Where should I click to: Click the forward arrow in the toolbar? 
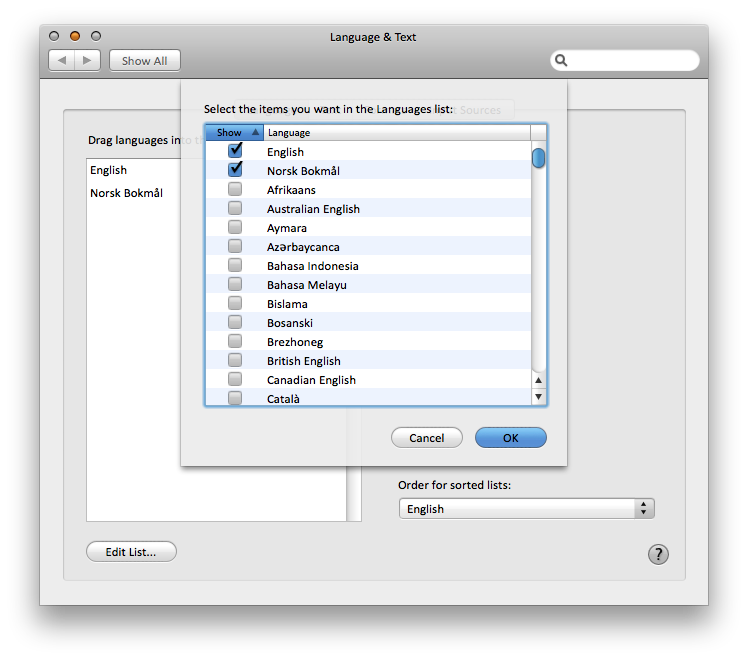pos(87,61)
